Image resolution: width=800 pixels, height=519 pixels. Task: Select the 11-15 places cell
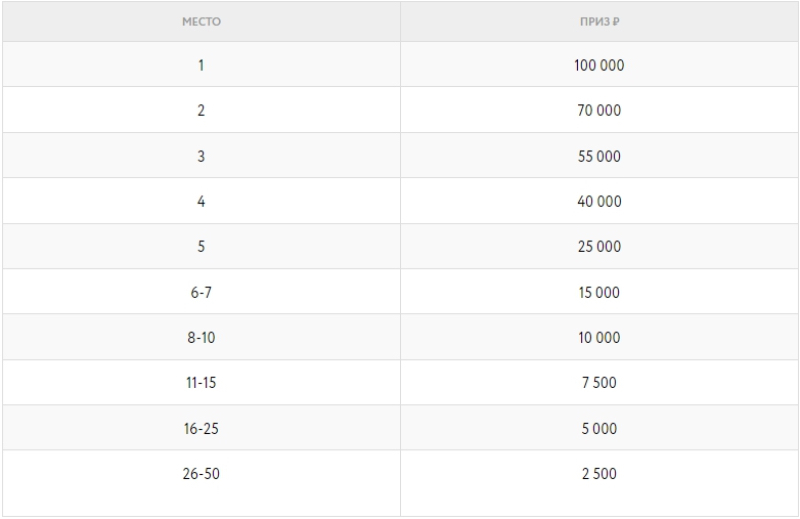point(201,383)
